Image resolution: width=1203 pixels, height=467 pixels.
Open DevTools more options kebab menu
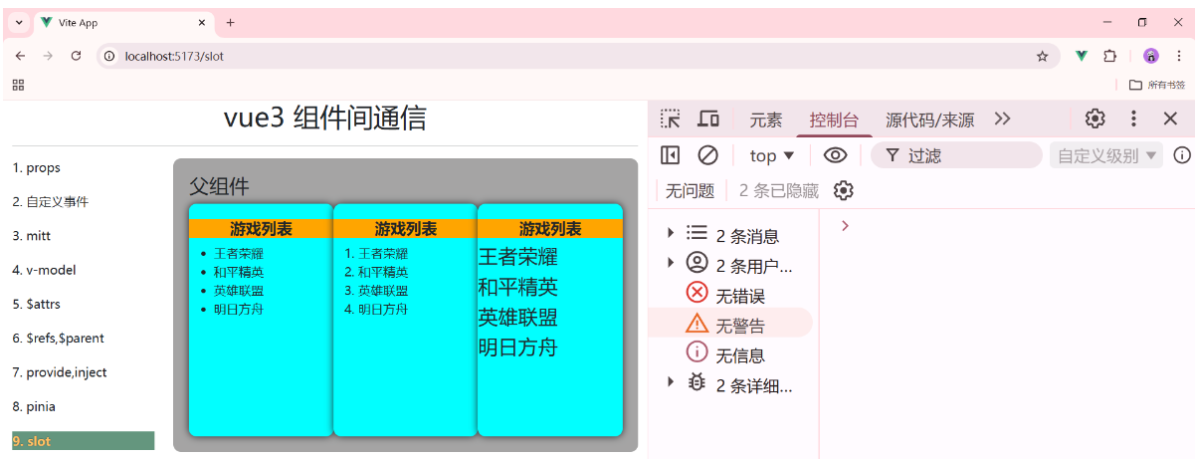click(1133, 119)
